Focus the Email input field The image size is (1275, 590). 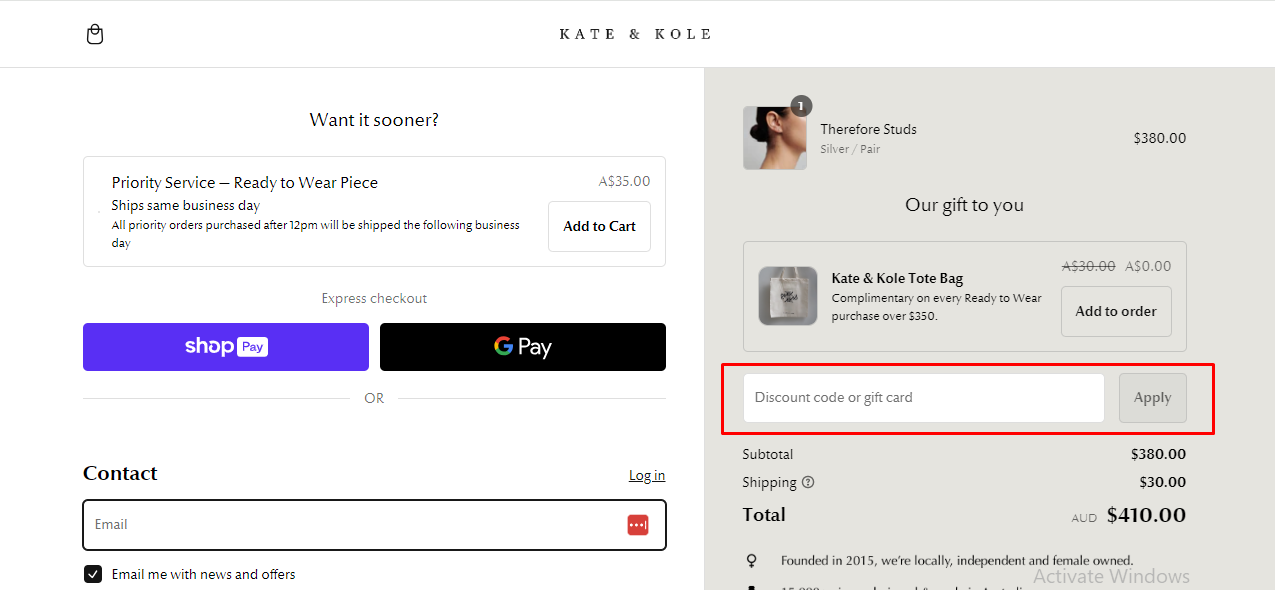coord(374,525)
